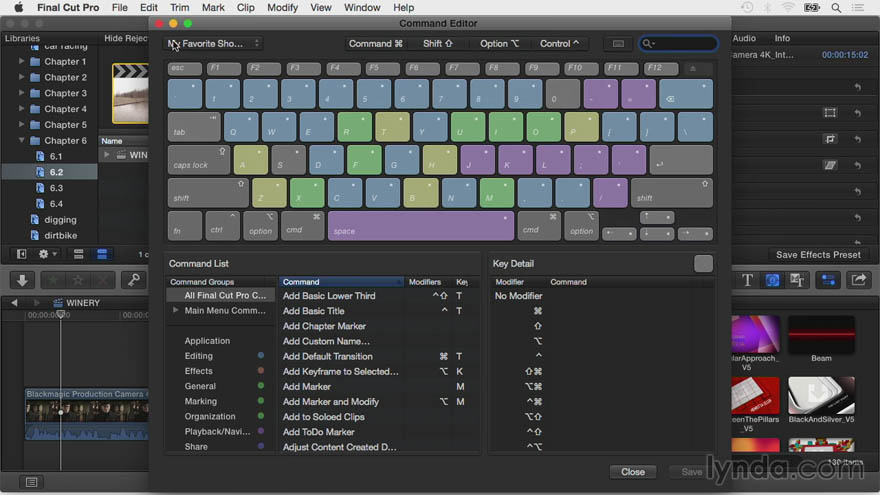This screenshot has height=495, width=880.
Task: Select the Share command group
Action: pyautogui.click(x=196, y=447)
